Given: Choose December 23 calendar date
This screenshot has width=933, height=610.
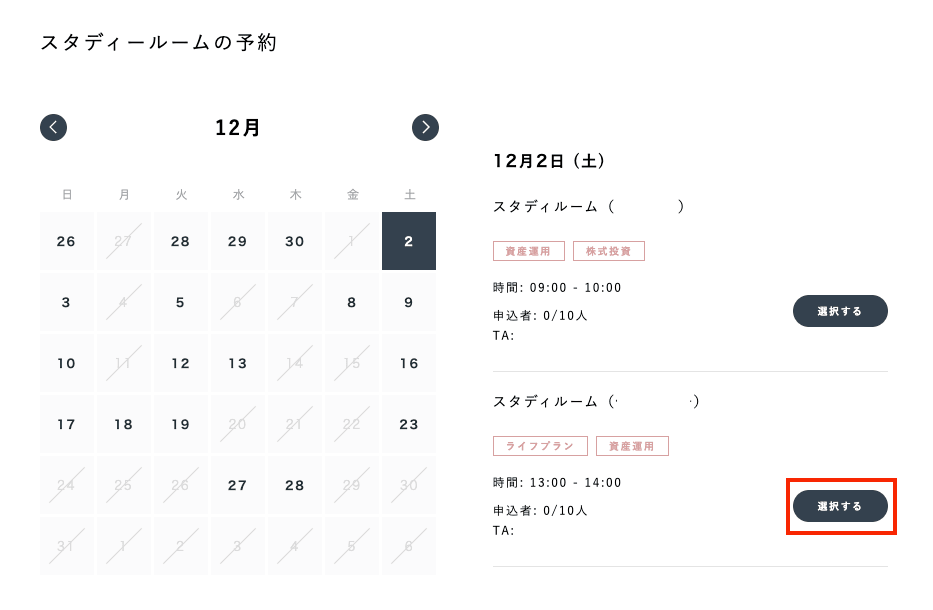Looking at the screenshot, I should coord(409,424).
